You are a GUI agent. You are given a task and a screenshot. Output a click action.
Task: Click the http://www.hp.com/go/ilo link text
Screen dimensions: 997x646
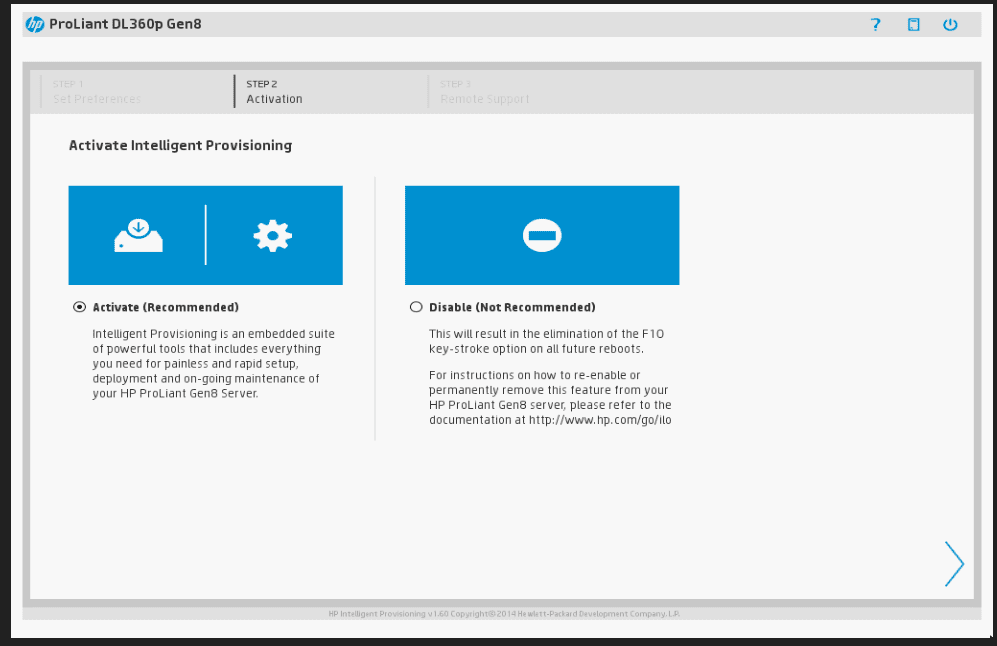[x=600, y=420]
